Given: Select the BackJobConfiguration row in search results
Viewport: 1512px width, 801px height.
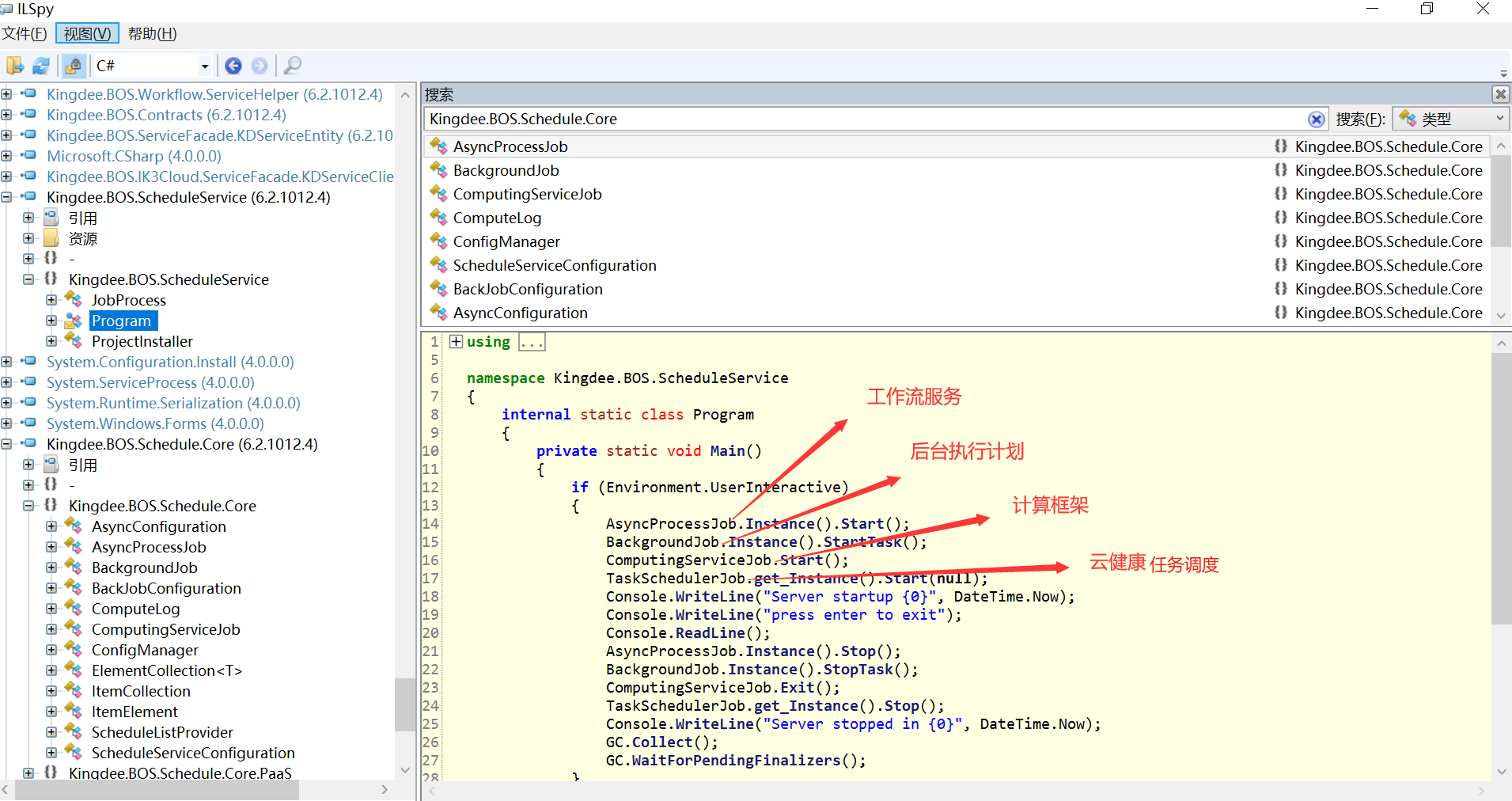Looking at the screenshot, I should (x=957, y=289).
